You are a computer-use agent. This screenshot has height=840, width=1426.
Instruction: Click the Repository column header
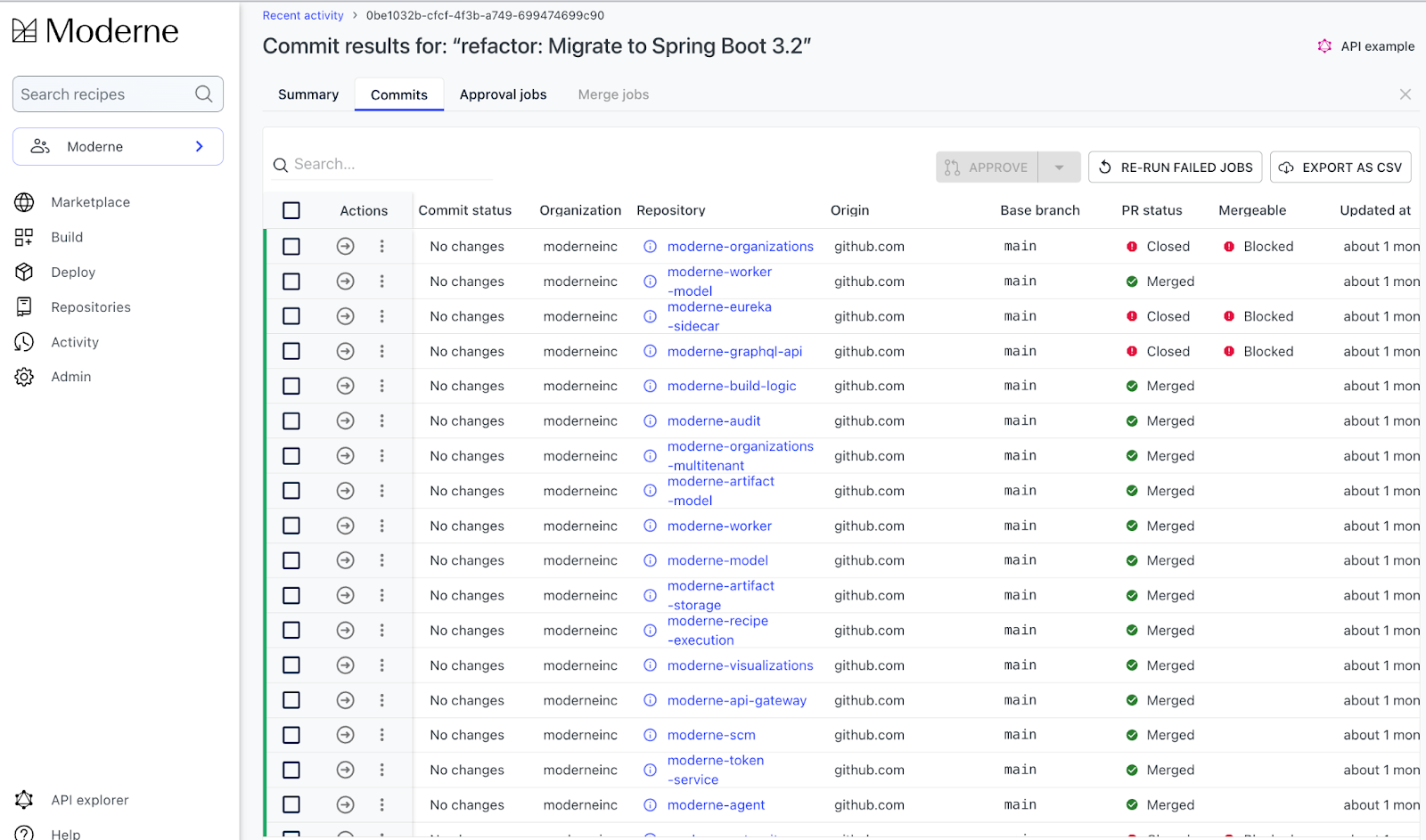671,210
